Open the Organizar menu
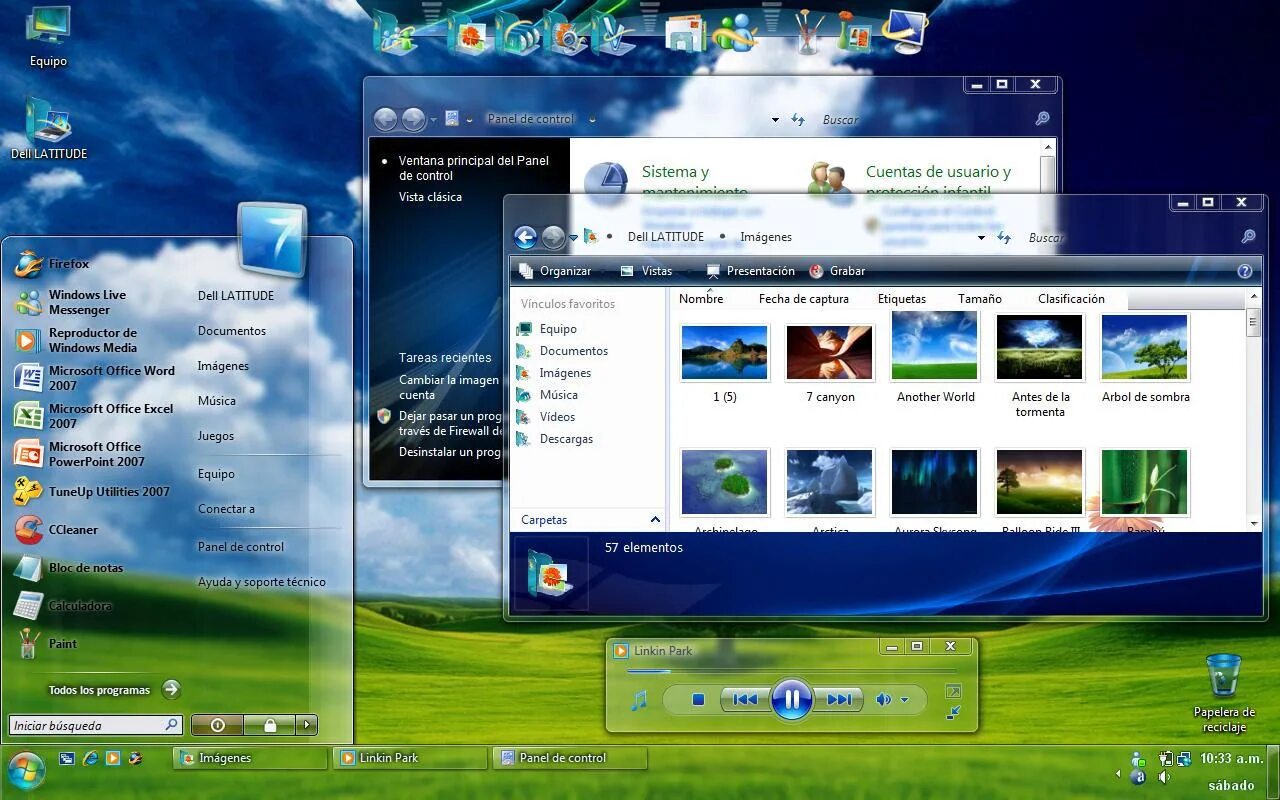1280x800 pixels. [x=555, y=271]
